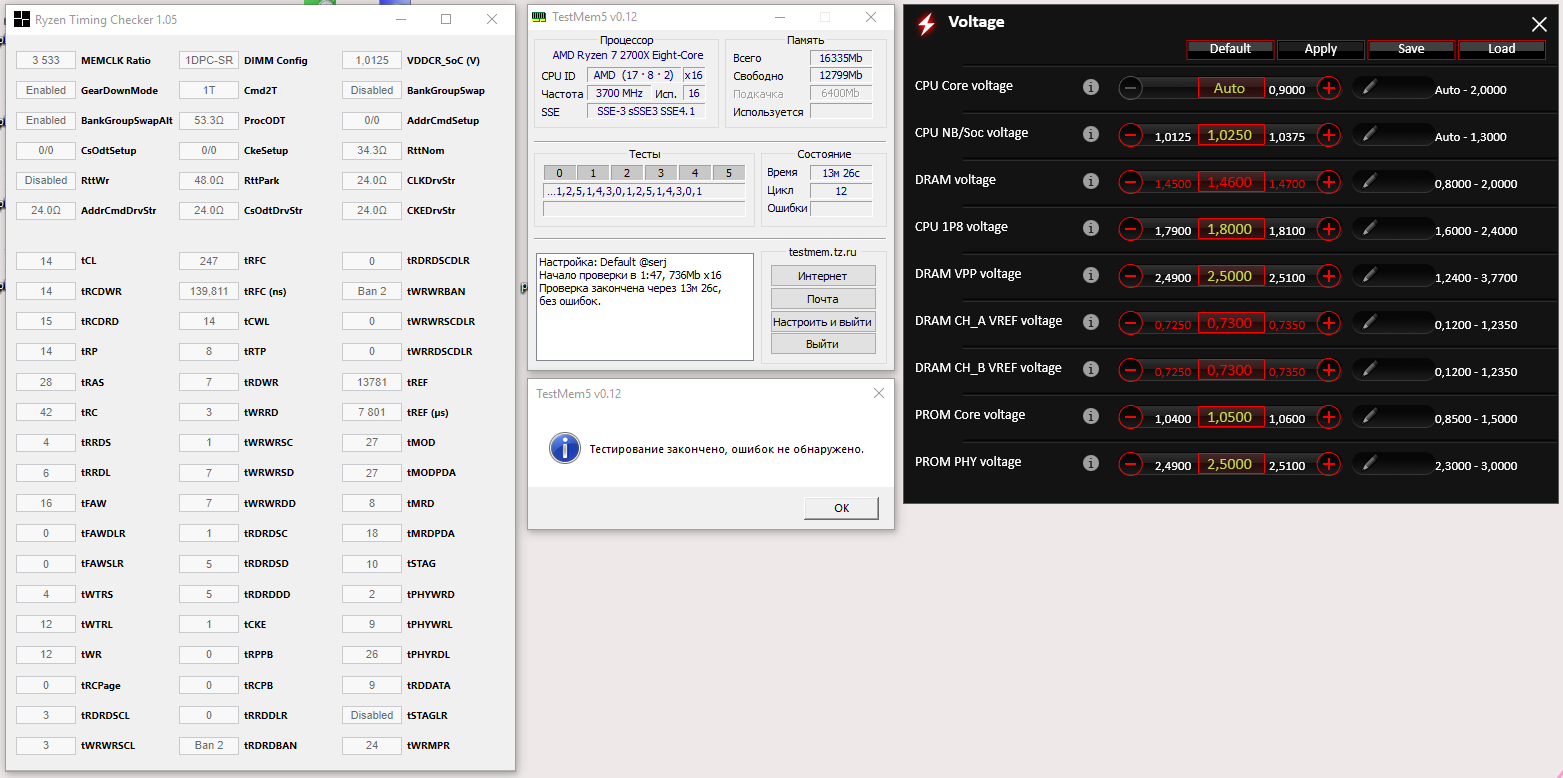Viewport: 1563px width, 778px height.
Task: View info for DRAM VPP voltage
Action: [1091, 276]
